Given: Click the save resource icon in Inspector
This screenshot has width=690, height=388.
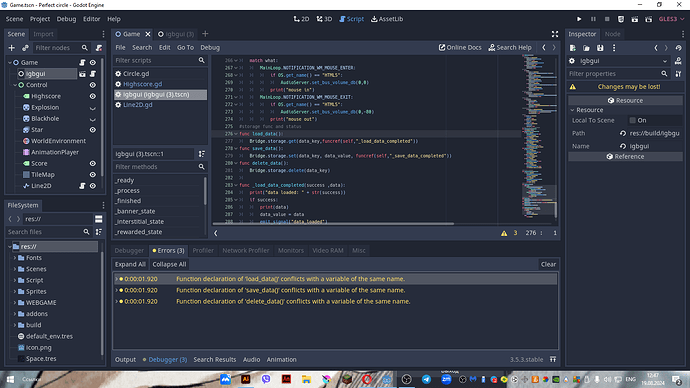Looking at the screenshot, I should [600, 48].
